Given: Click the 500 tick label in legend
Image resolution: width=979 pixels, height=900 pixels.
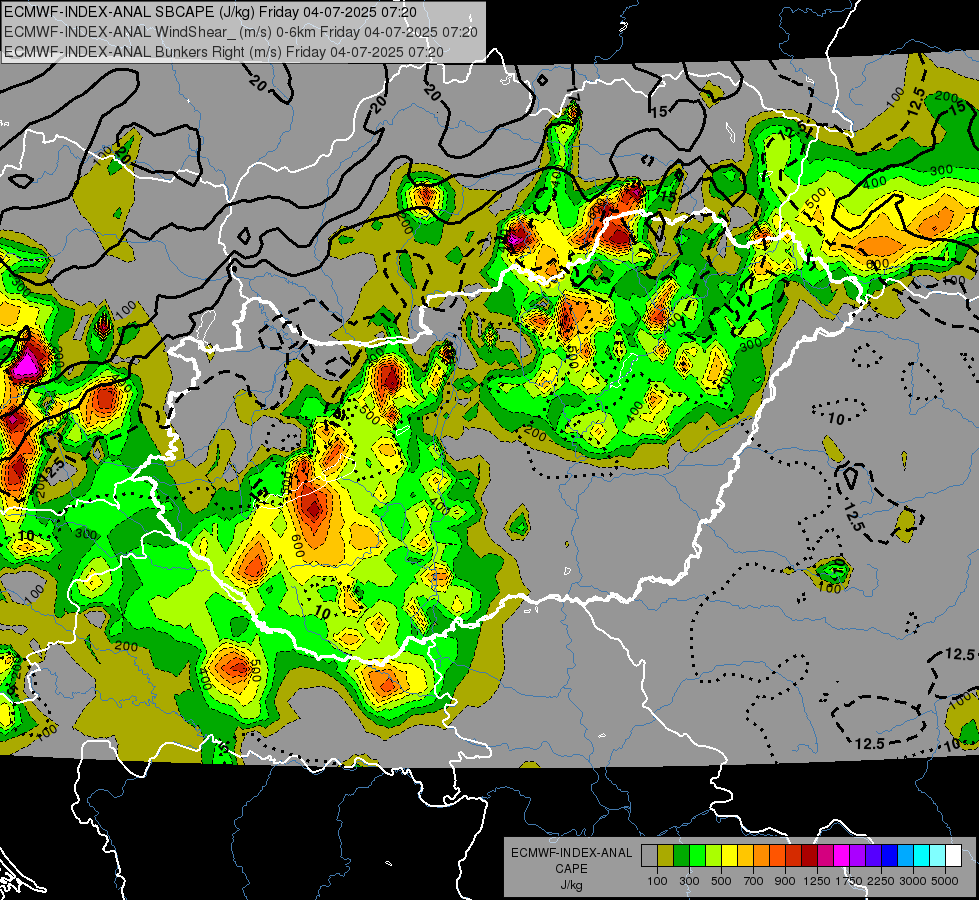Looking at the screenshot, I should [x=721, y=881].
